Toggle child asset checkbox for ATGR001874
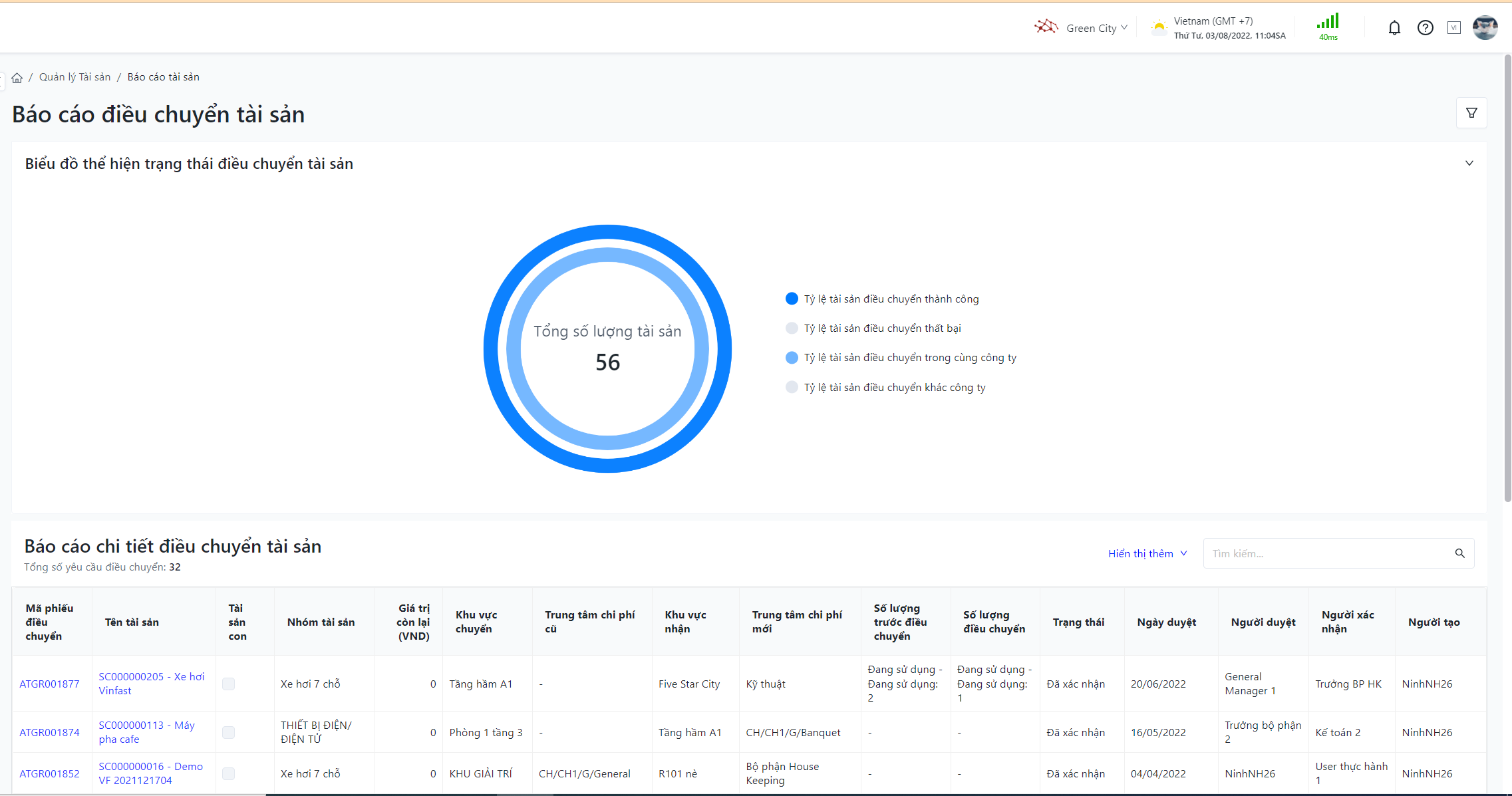The image size is (1512, 796). click(228, 732)
